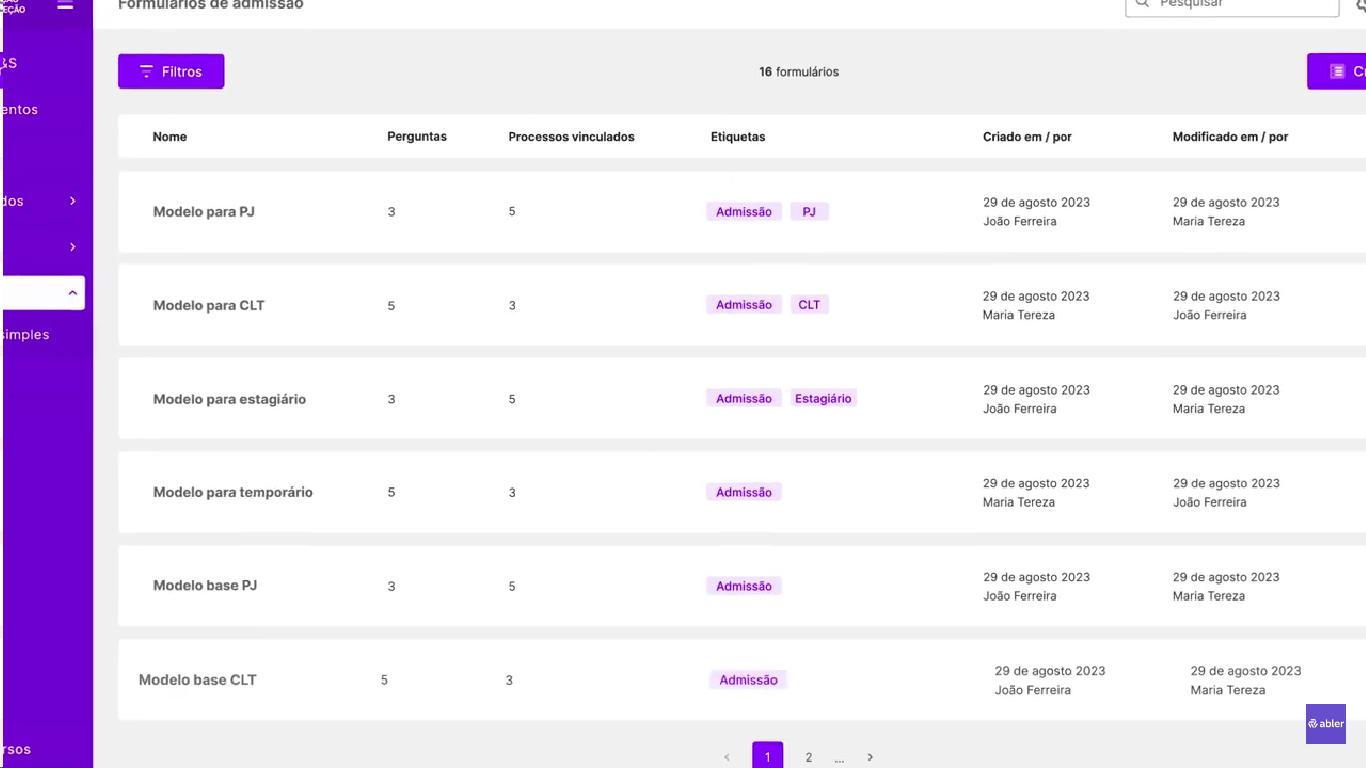Go to next page using the right arrow
The height and width of the screenshot is (768, 1366).
(870, 757)
